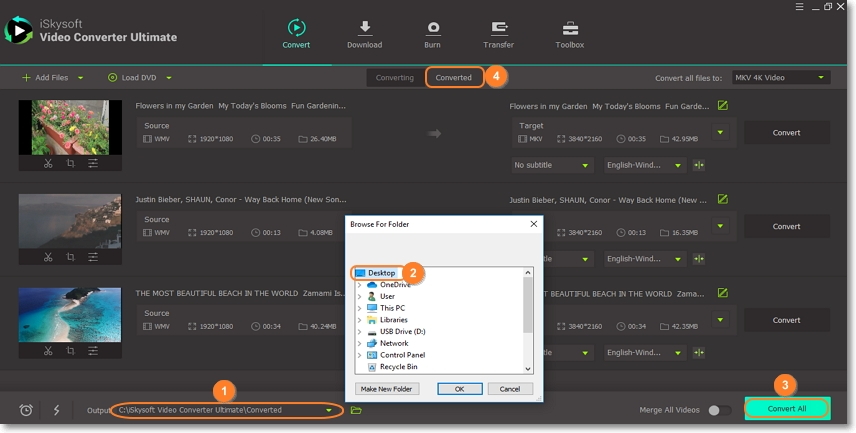Screen dimensions: 856x433
Task: Open the Toolbox section
Action: coord(570,34)
